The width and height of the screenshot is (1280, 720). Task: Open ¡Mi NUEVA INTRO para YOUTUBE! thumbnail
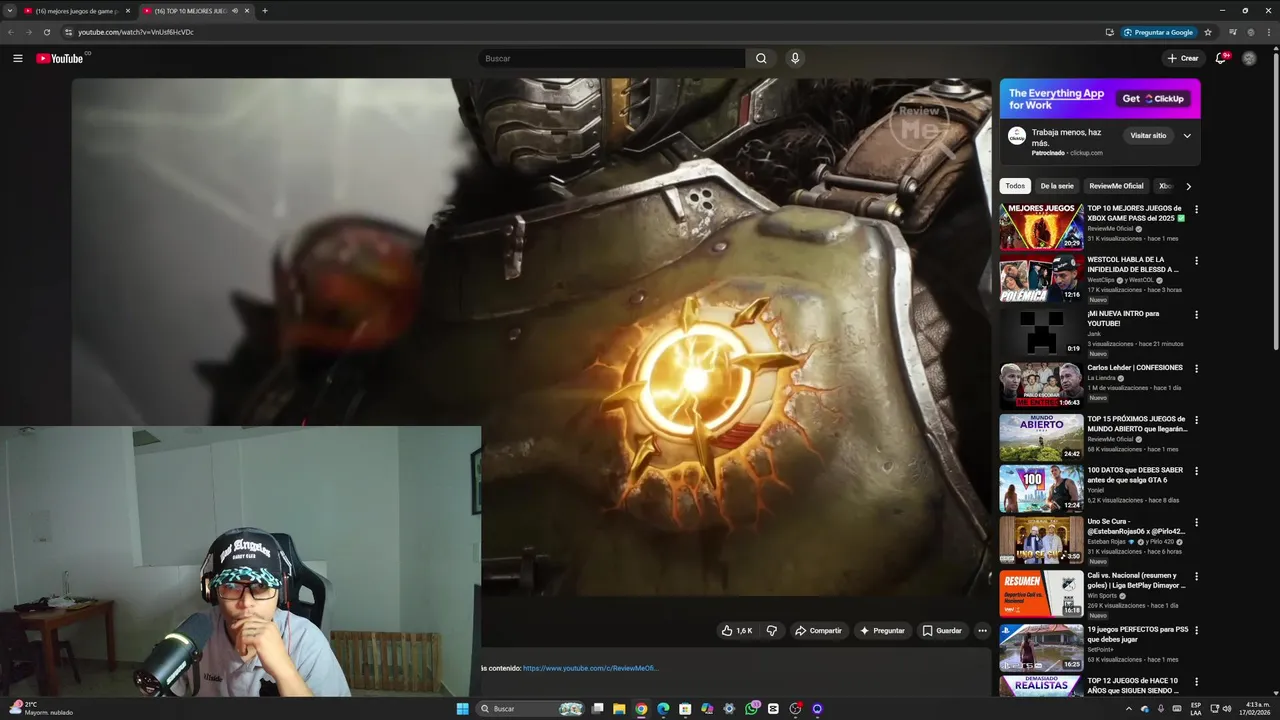[1041, 332]
